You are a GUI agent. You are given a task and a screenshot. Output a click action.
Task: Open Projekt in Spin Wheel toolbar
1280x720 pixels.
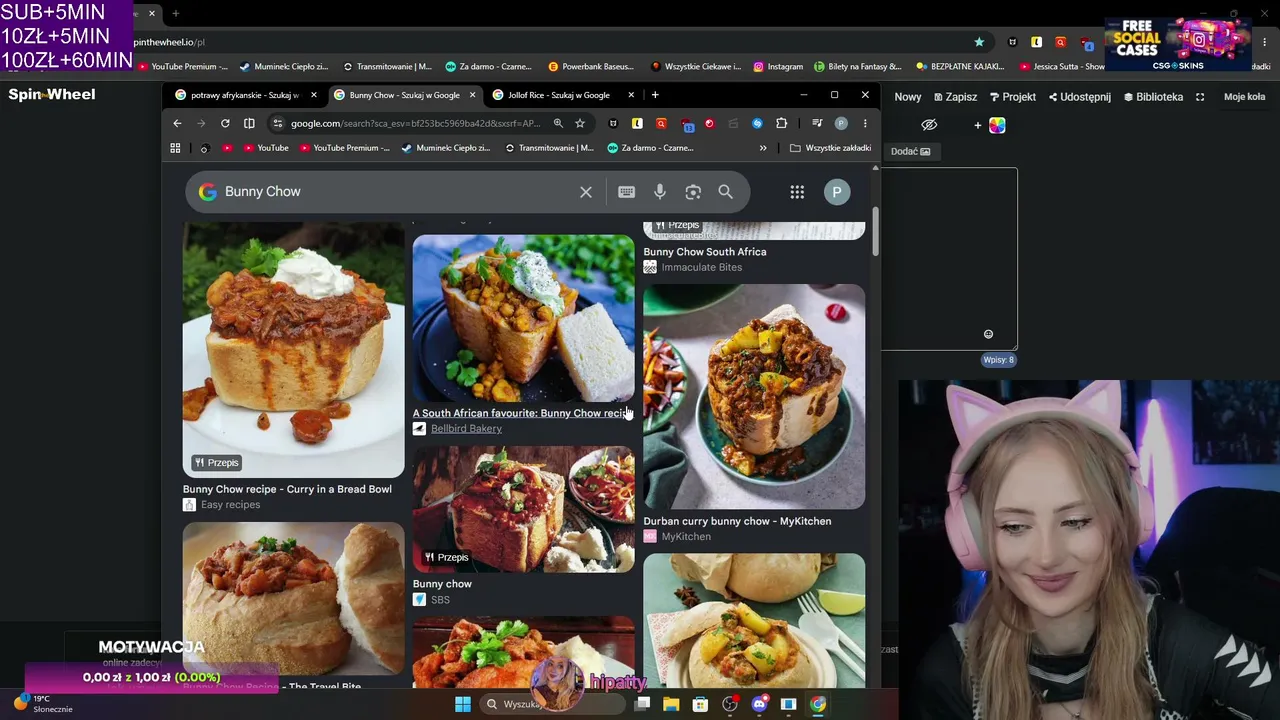click(x=1013, y=97)
